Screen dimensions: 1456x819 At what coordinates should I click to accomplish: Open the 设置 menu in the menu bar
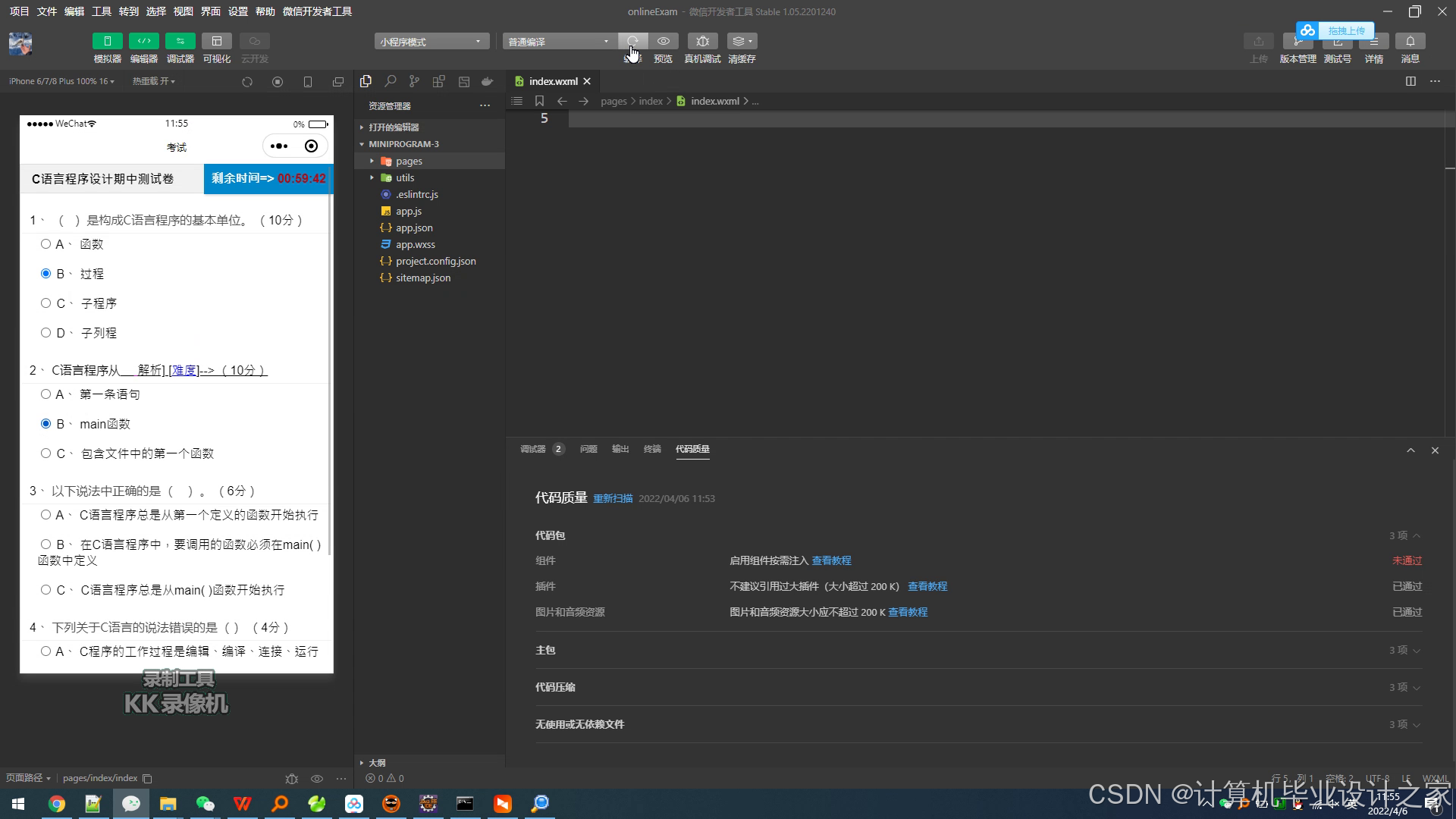pyautogui.click(x=237, y=11)
